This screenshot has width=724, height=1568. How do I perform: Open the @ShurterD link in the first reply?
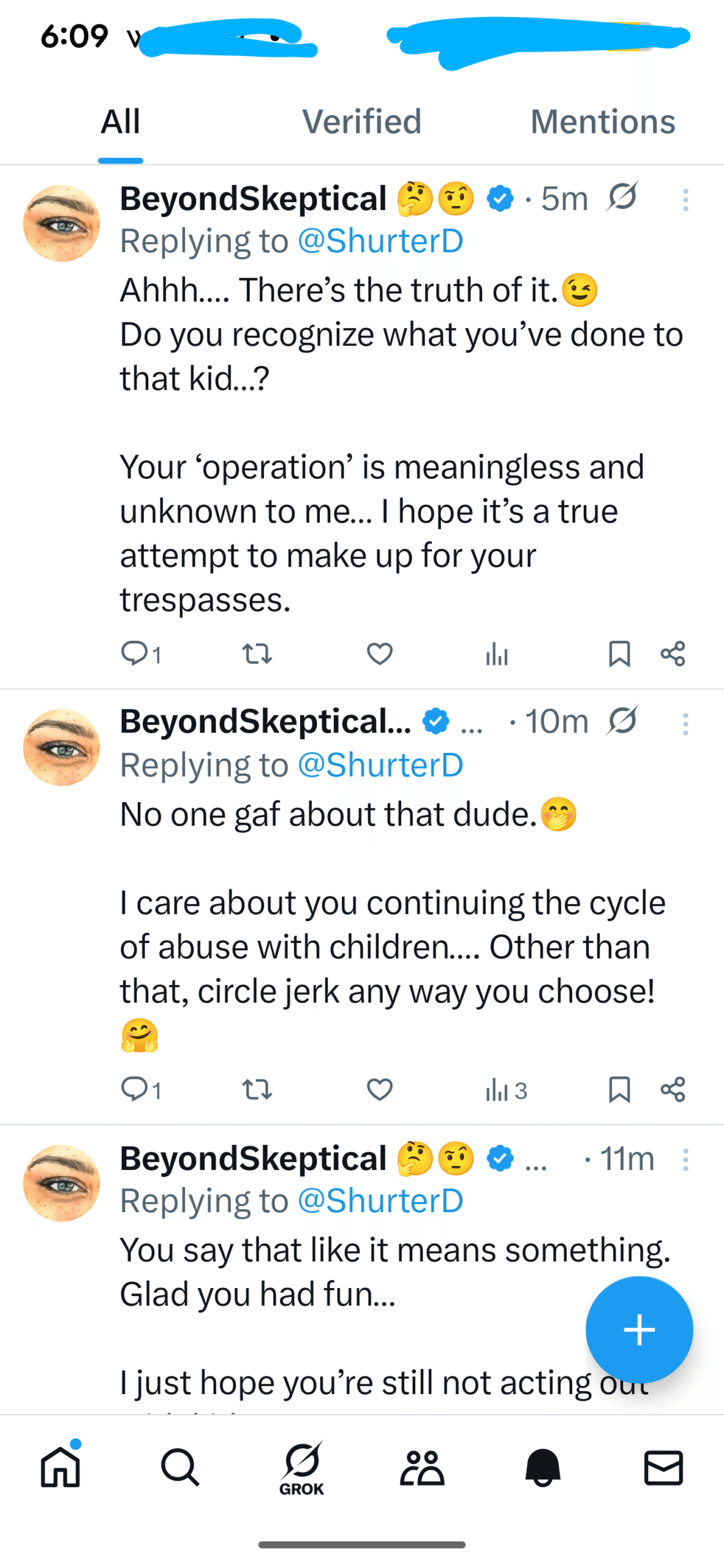click(x=380, y=241)
